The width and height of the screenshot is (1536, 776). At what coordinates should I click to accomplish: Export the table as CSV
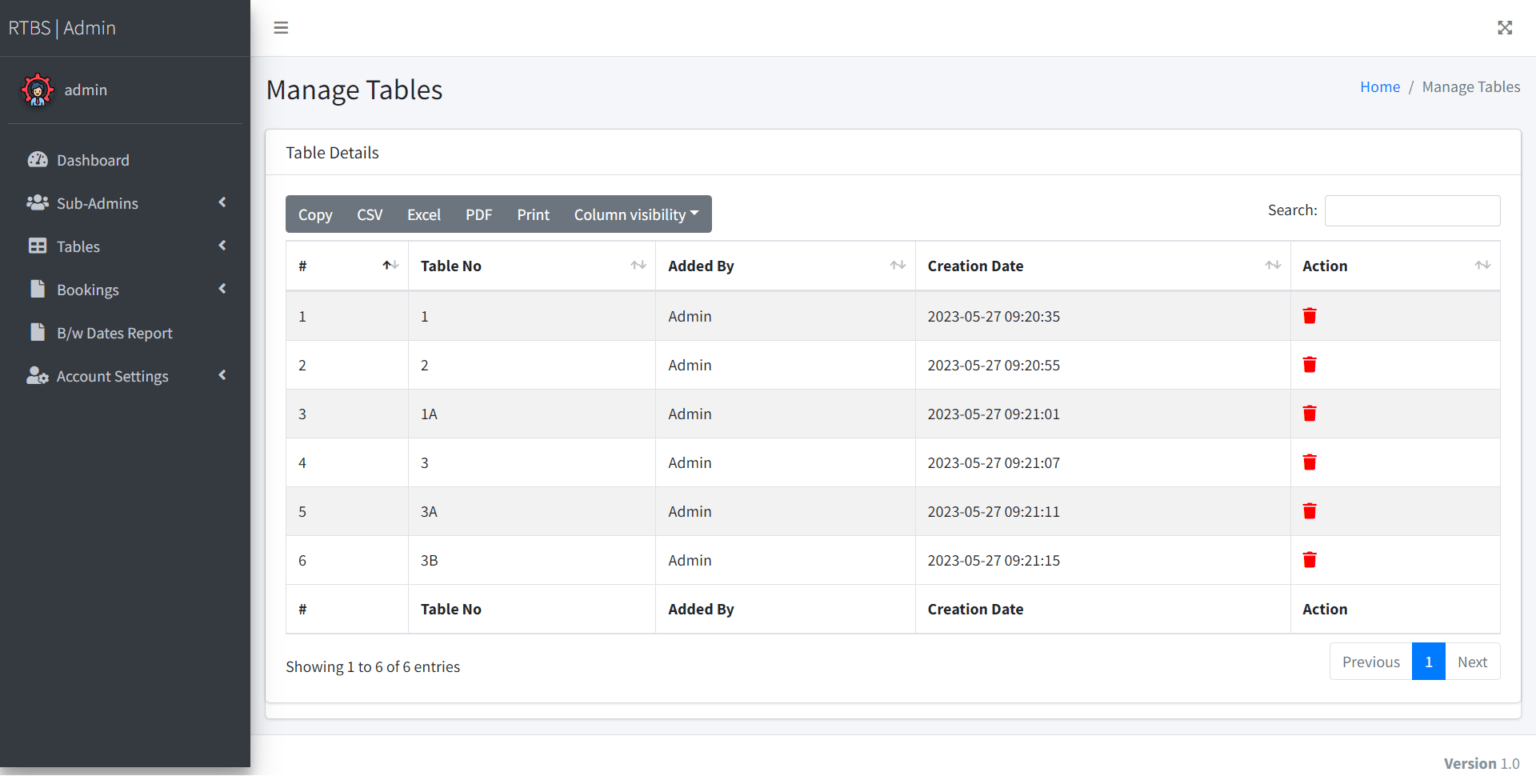coord(369,214)
